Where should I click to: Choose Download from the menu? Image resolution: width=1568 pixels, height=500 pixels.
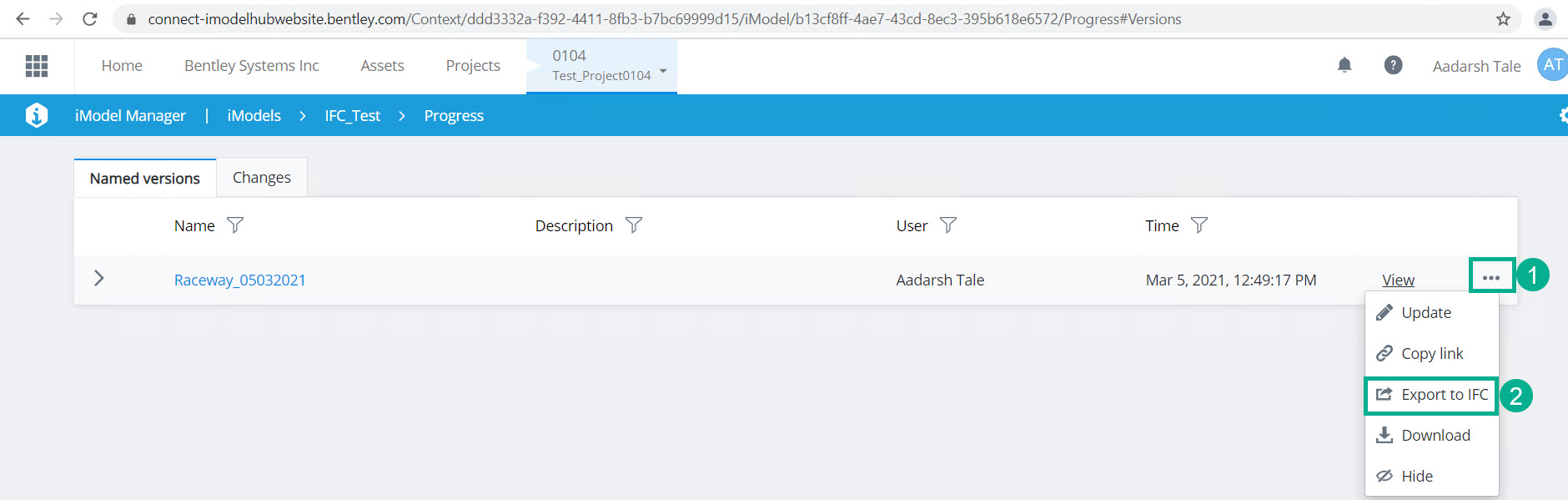[1431, 435]
